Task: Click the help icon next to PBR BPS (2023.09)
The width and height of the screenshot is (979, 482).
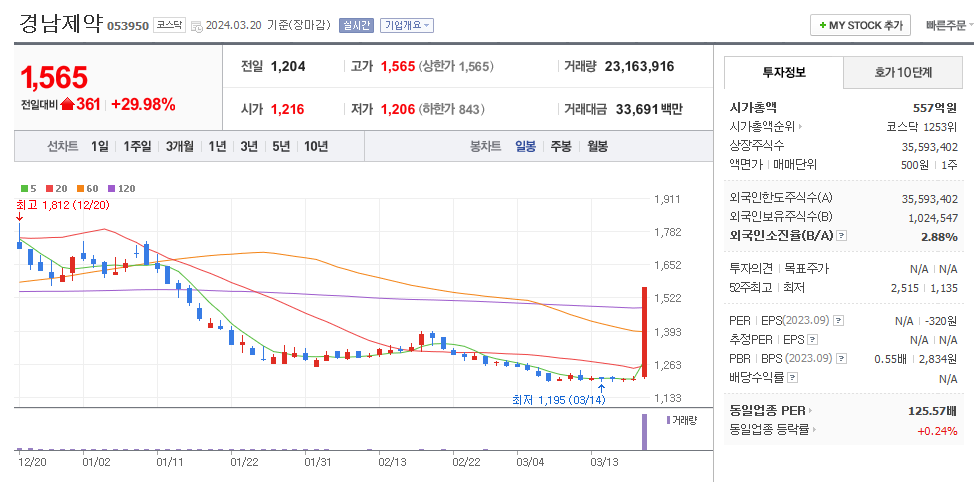Action: pyautogui.click(x=842, y=359)
